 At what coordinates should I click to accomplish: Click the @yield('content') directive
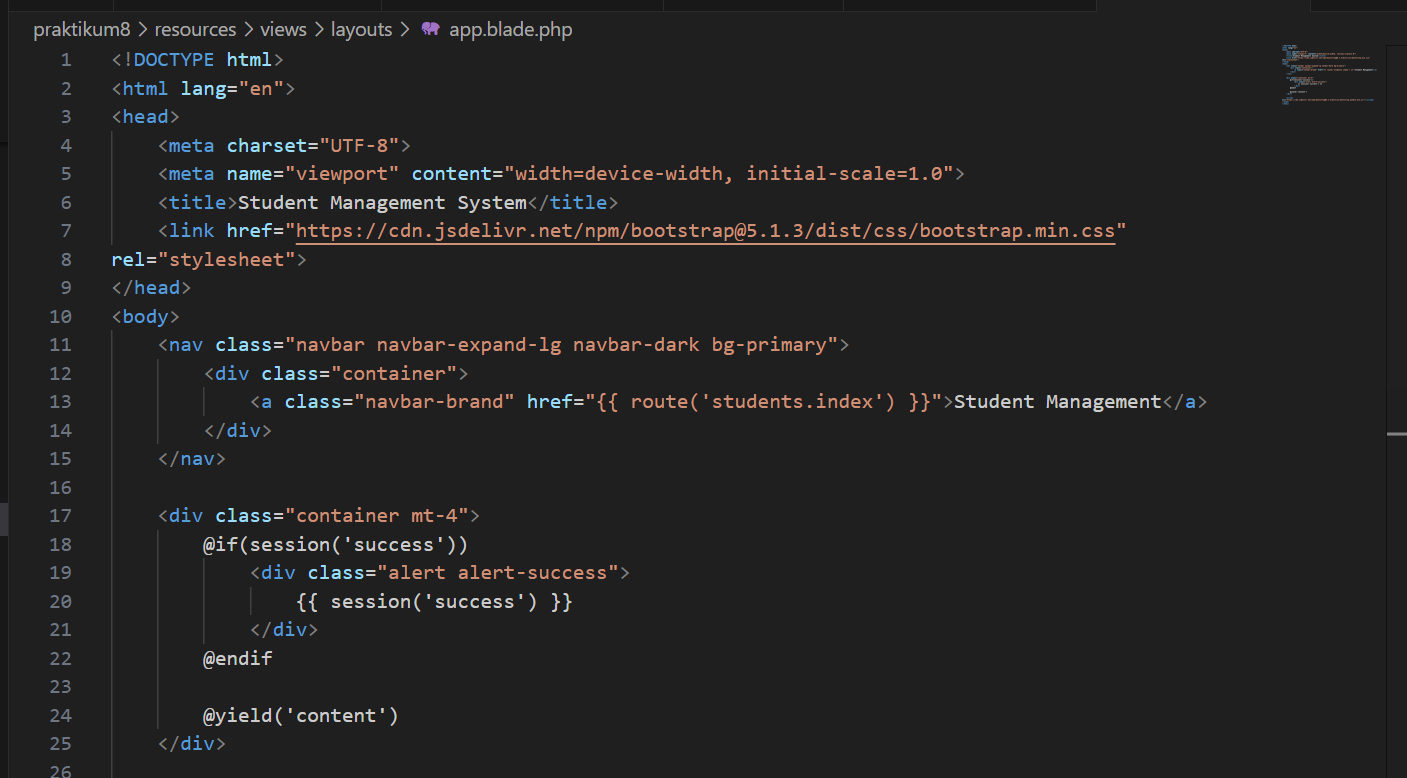pos(301,715)
